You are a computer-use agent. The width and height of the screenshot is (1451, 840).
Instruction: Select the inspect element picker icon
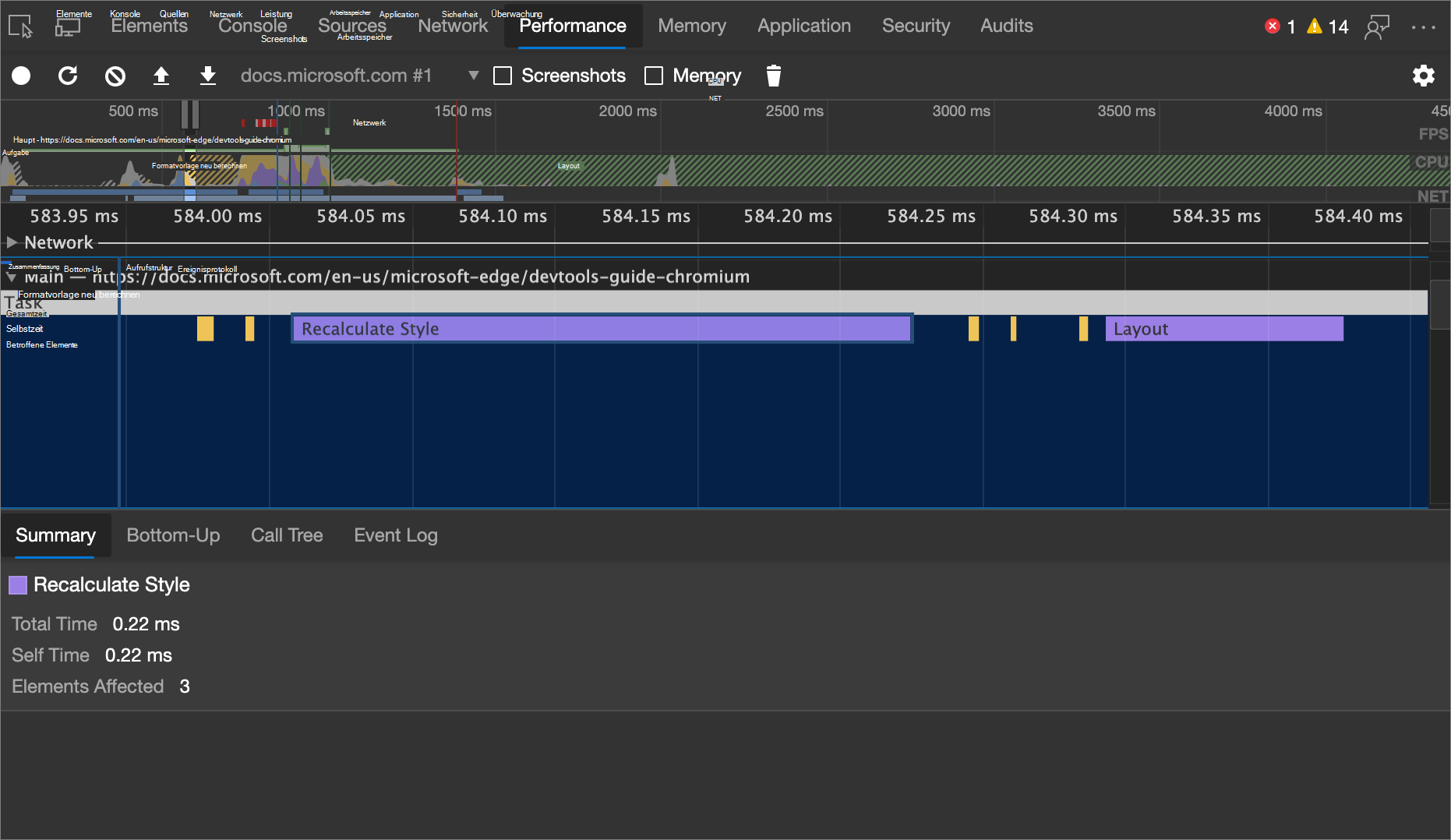pos(21,26)
